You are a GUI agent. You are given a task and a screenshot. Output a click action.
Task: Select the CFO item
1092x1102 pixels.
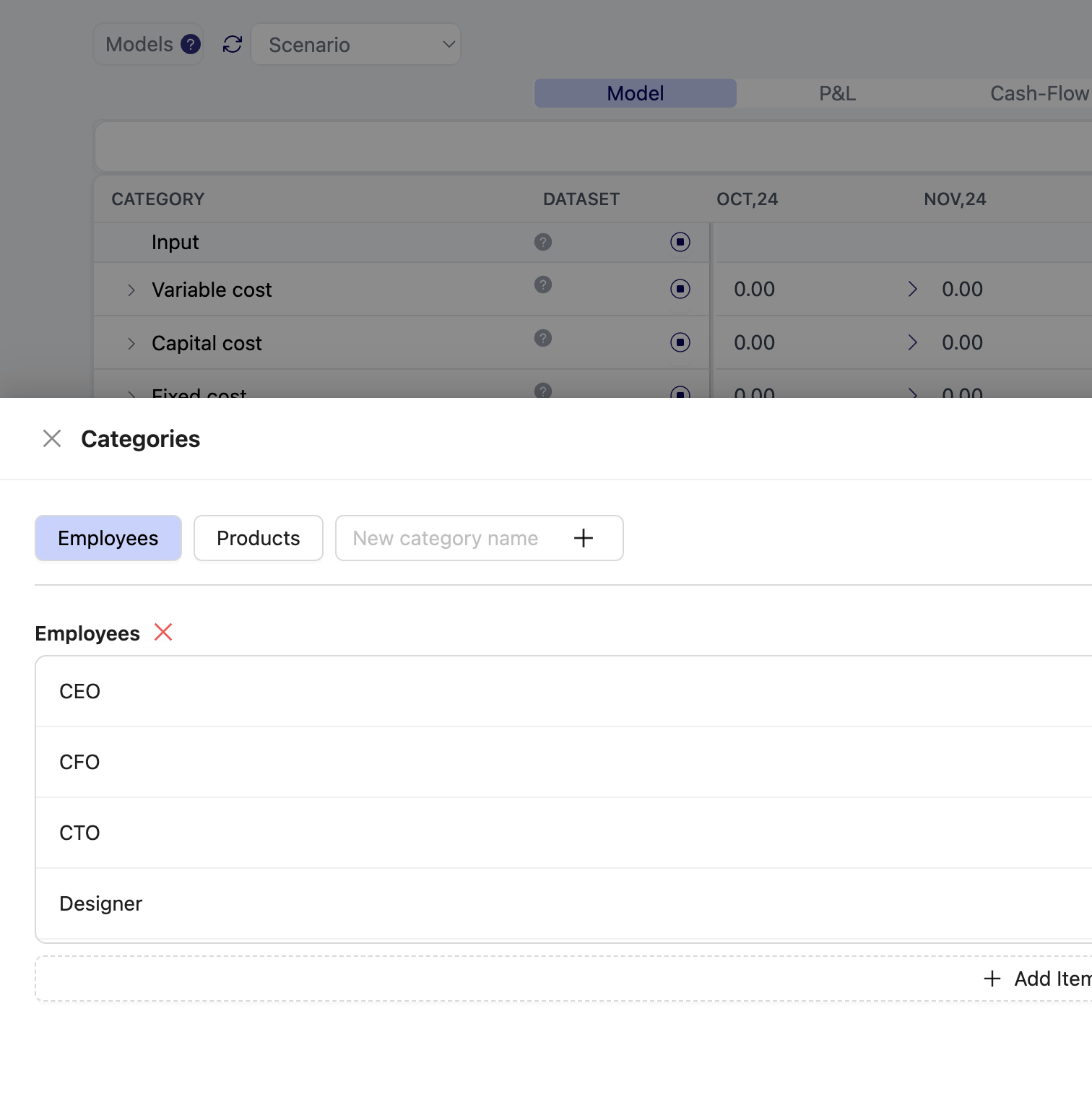click(x=564, y=763)
